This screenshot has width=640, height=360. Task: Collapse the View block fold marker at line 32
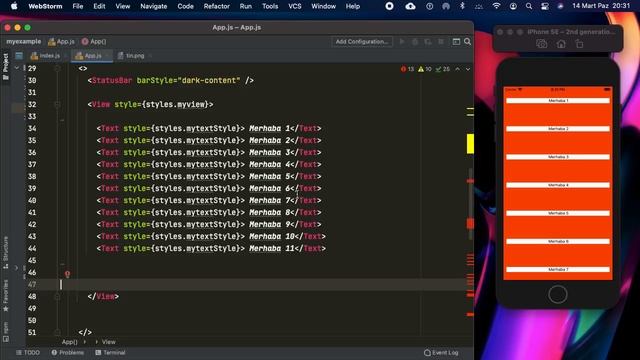coord(58,104)
